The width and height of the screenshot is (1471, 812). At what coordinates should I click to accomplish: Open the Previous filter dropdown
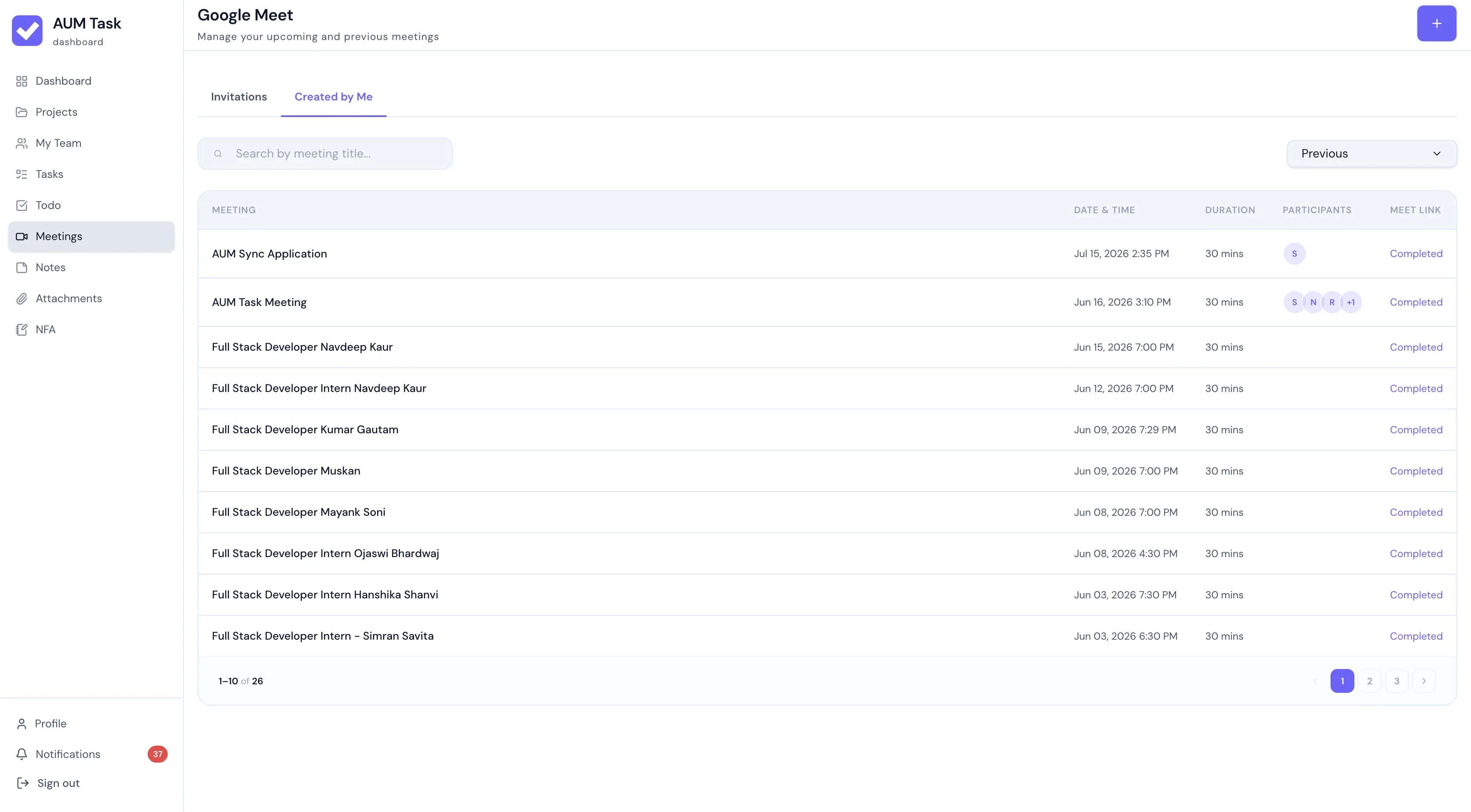point(1372,154)
